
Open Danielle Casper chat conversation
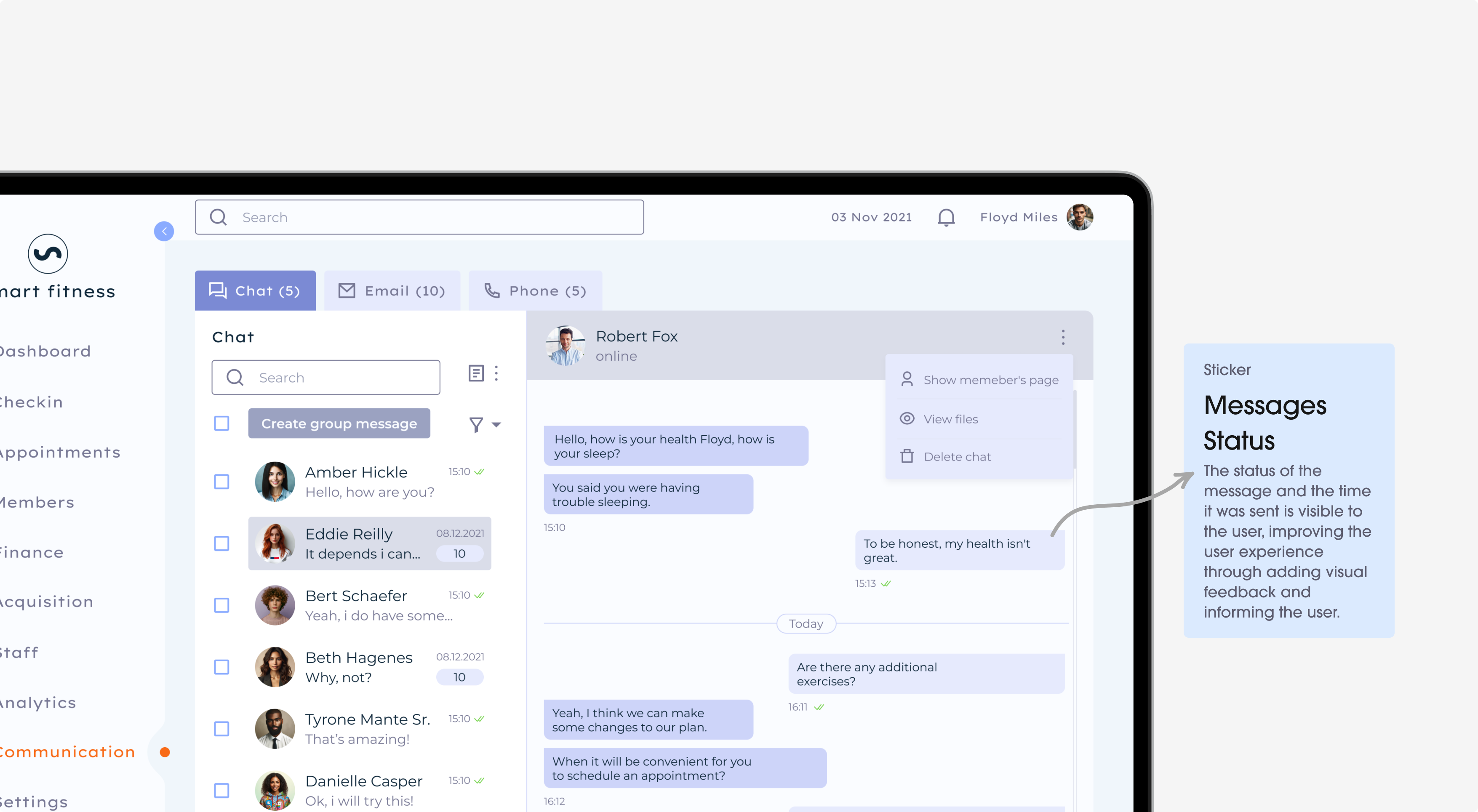pos(370,790)
